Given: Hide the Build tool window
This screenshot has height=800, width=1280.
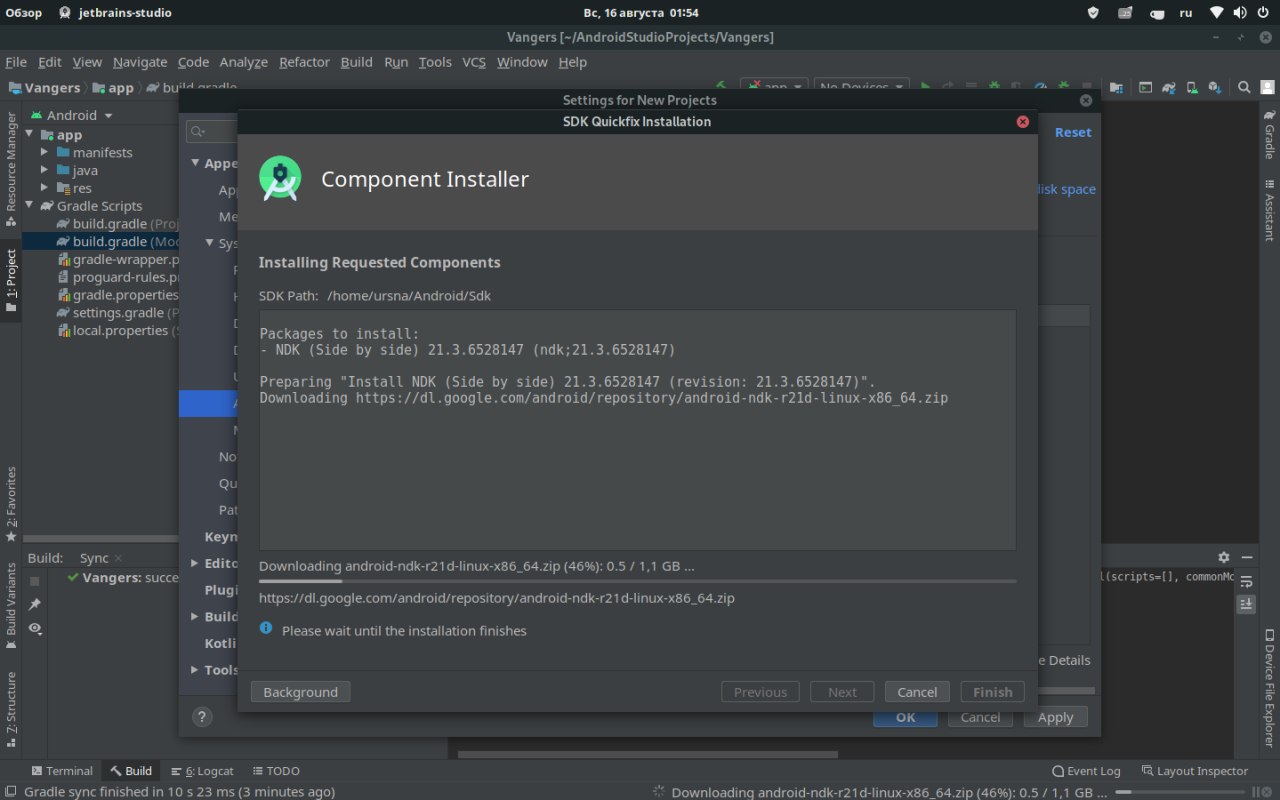Looking at the screenshot, I should (x=1248, y=557).
